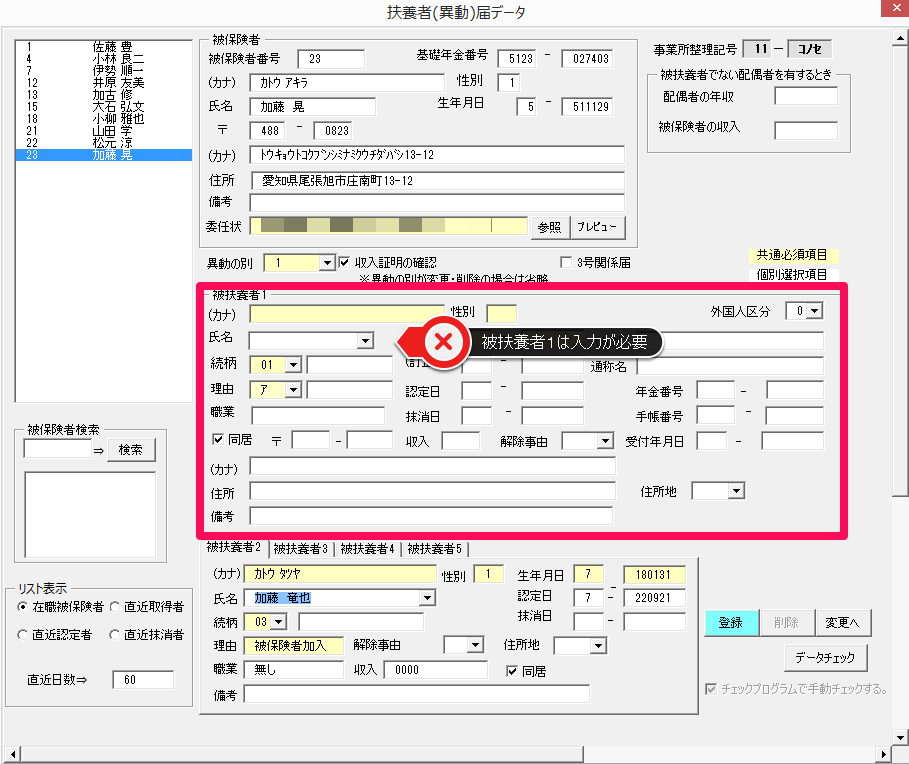Click the 収入 field showing 0000
Viewport: 909px width, 764px height.
tap(435, 670)
